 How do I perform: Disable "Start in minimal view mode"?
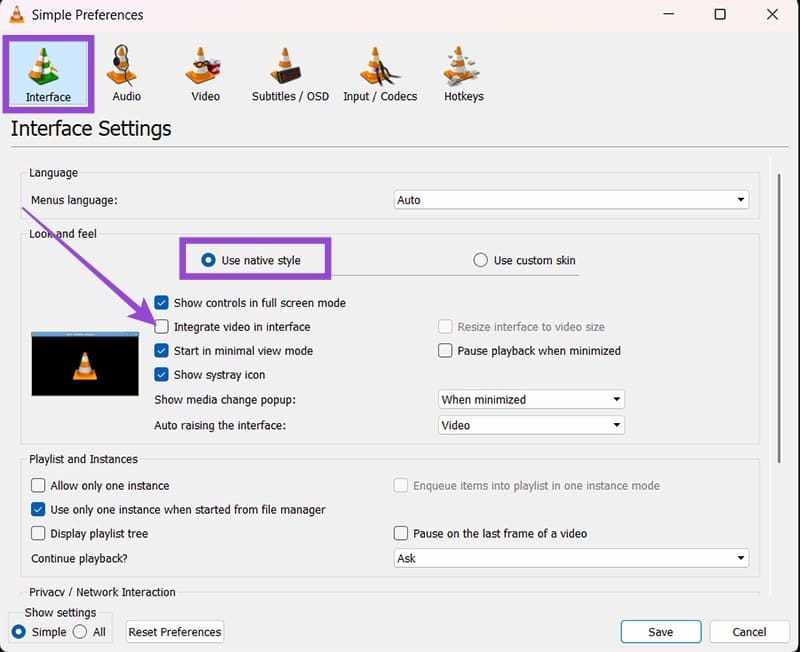point(160,351)
